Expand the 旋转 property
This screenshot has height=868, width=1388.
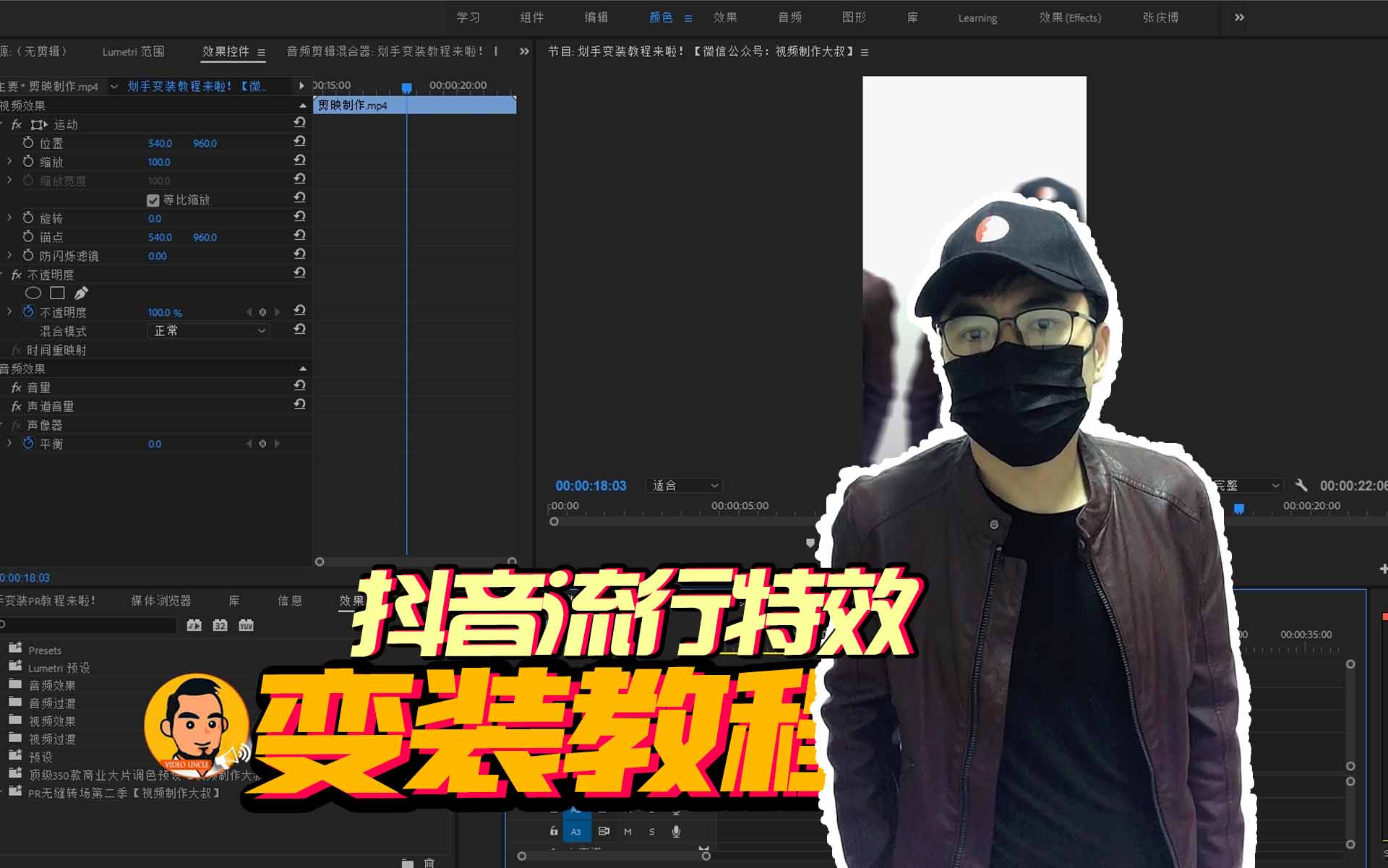(9, 218)
